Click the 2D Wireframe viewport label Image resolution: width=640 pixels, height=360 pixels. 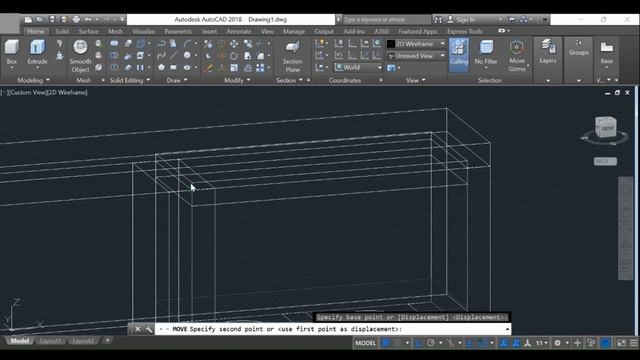tap(68, 93)
